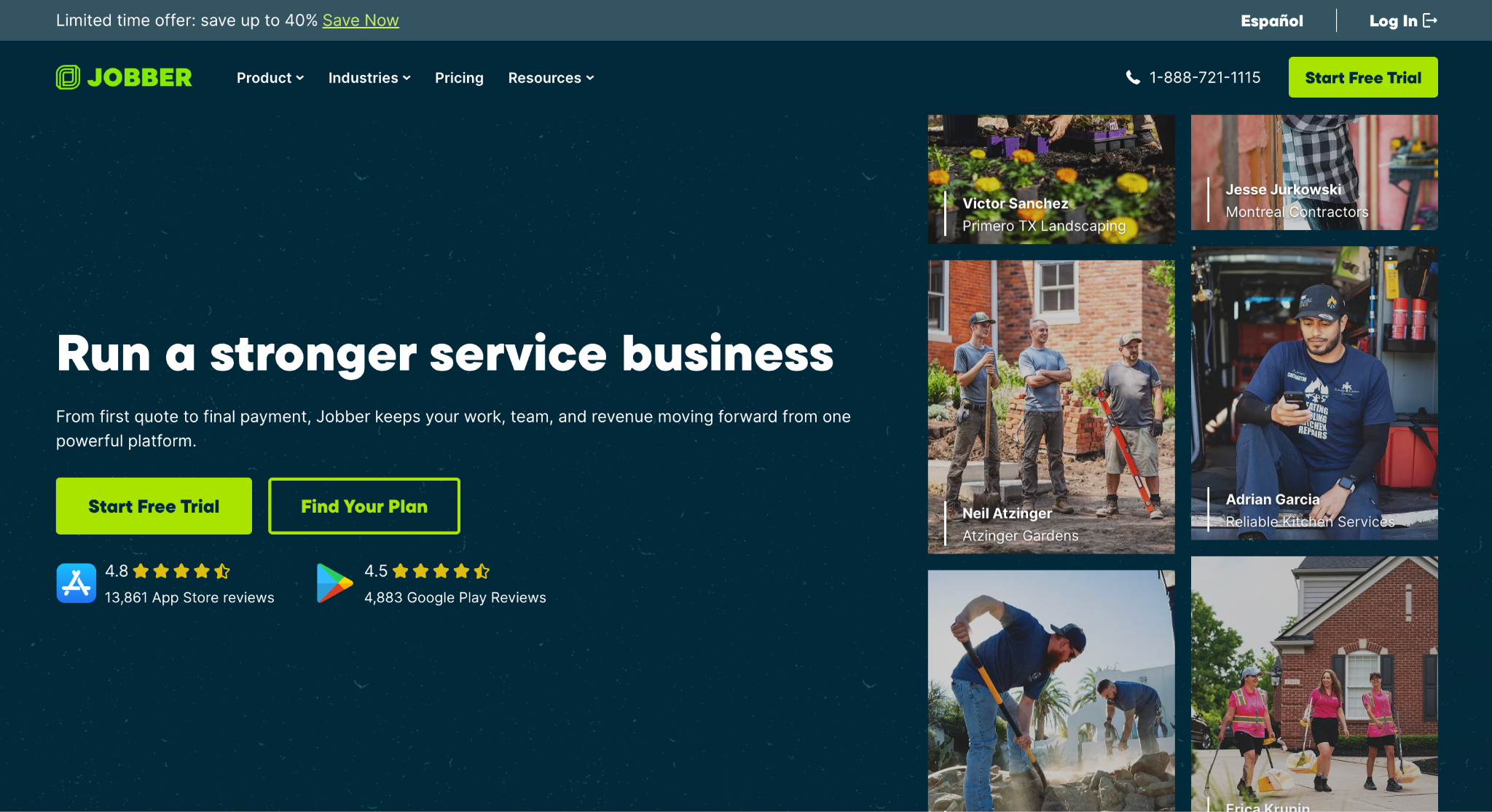Click the Log In link
Viewport: 1492px width, 812px height.
(1403, 20)
